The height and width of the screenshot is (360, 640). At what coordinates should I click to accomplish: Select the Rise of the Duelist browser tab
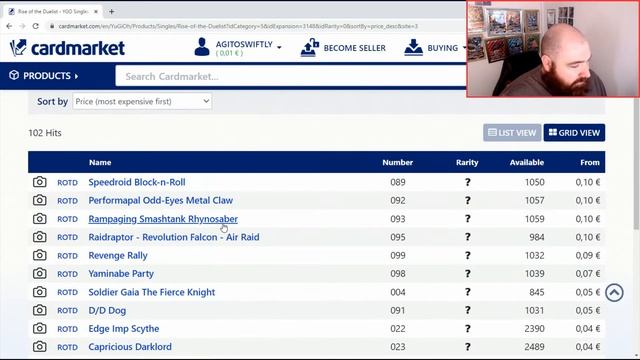pyautogui.click(x=52, y=11)
